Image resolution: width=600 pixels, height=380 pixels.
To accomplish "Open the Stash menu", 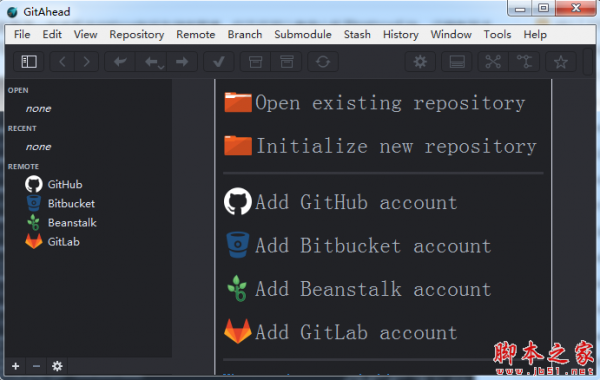I will [357, 34].
